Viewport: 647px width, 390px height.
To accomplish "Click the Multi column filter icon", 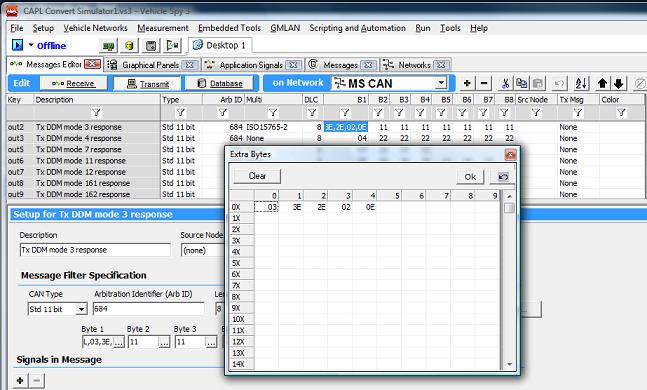I will click(273, 112).
